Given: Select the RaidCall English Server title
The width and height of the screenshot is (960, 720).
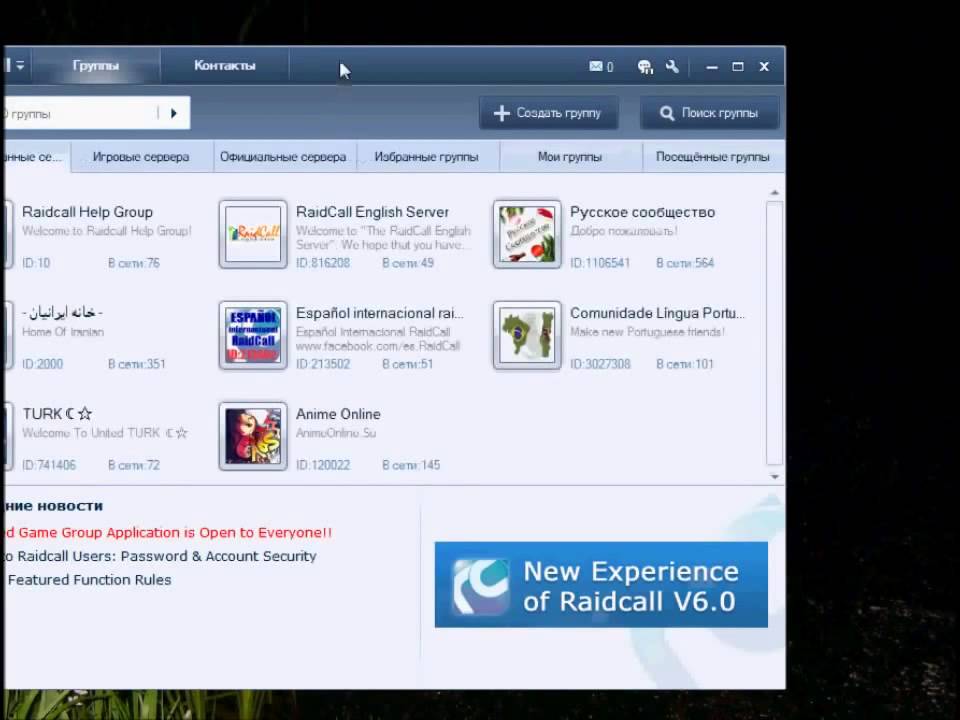Looking at the screenshot, I should click(372, 212).
